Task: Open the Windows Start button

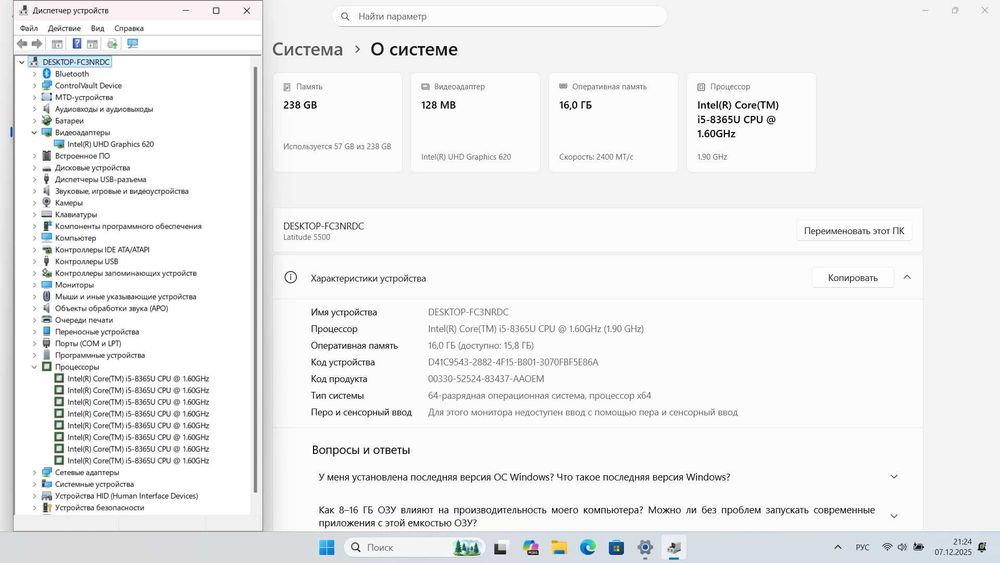Action: [327, 547]
